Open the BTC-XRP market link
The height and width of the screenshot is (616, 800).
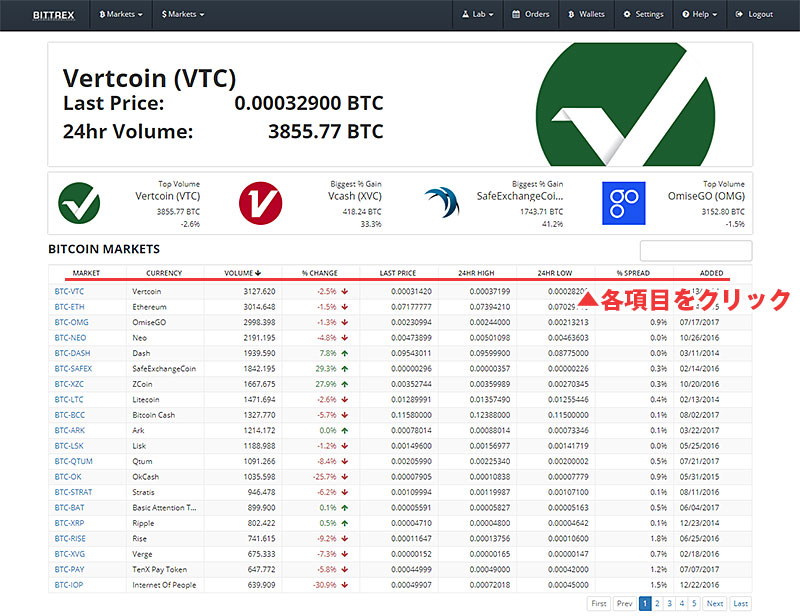pyautogui.click(x=69, y=523)
